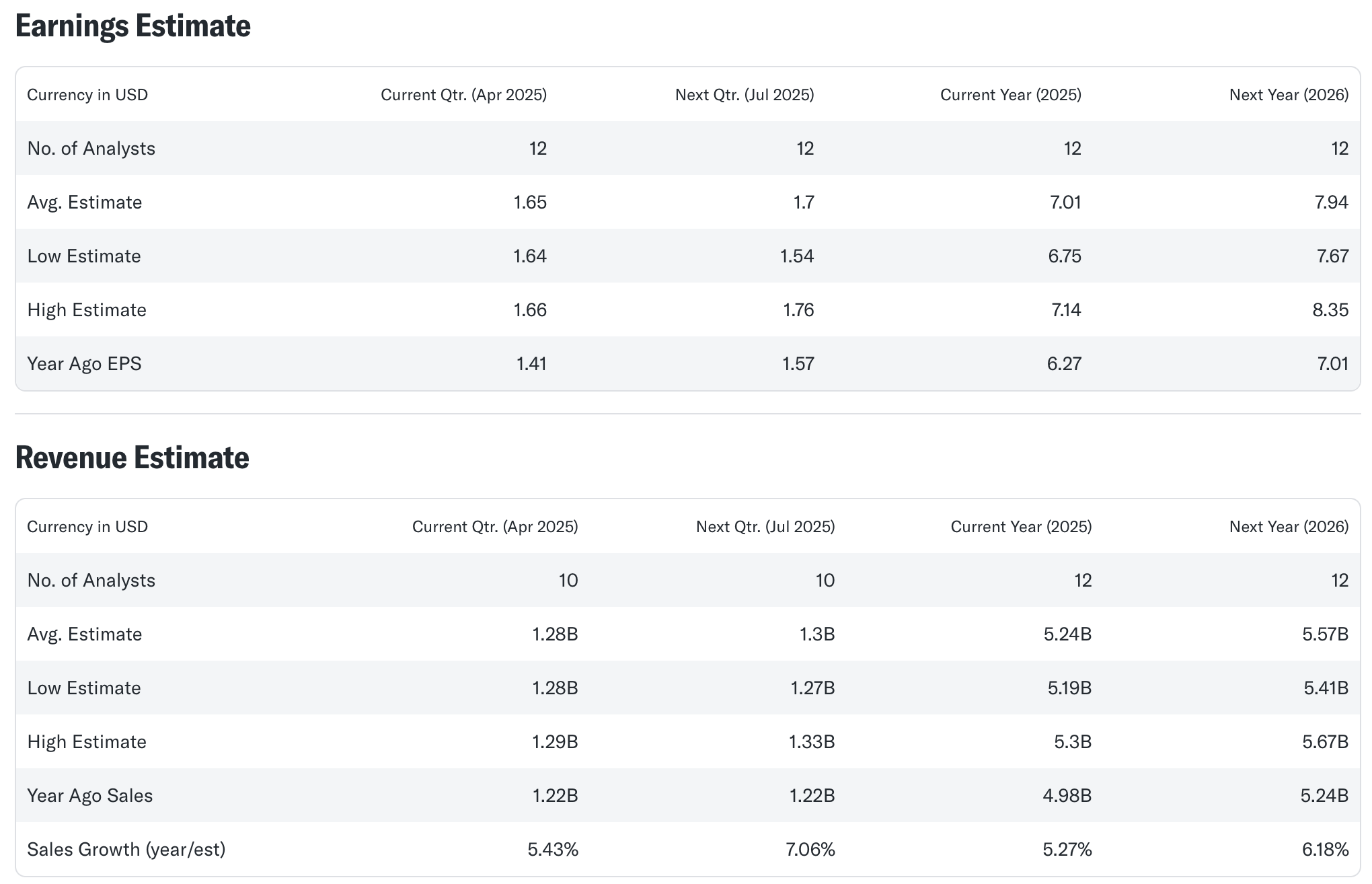The width and height of the screenshot is (1372, 884).
Task: Click revenue Low Estimate value 5.41B
Action: point(1325,688)
